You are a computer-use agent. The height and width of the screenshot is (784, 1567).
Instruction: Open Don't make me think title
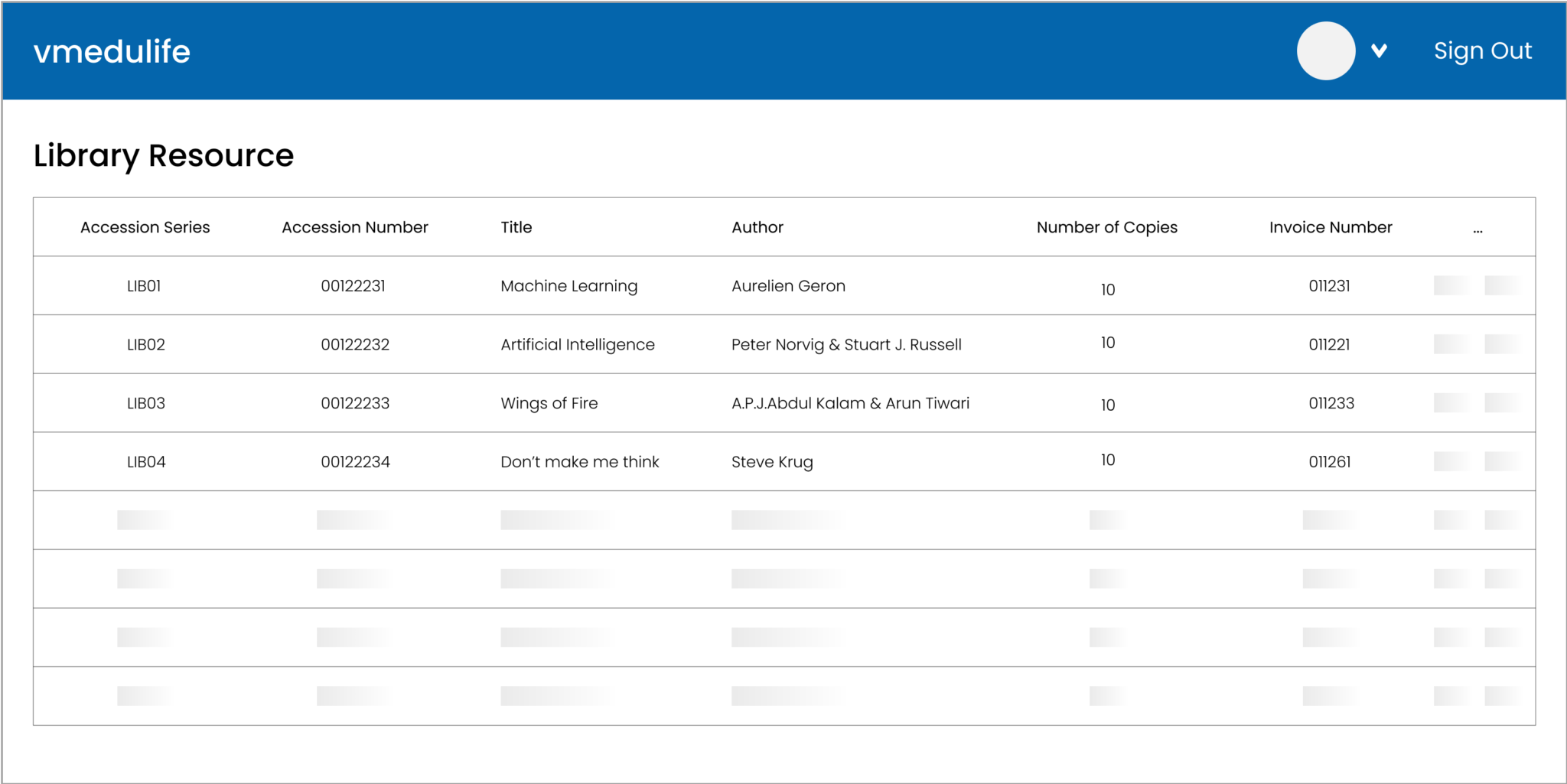(580, 462)
